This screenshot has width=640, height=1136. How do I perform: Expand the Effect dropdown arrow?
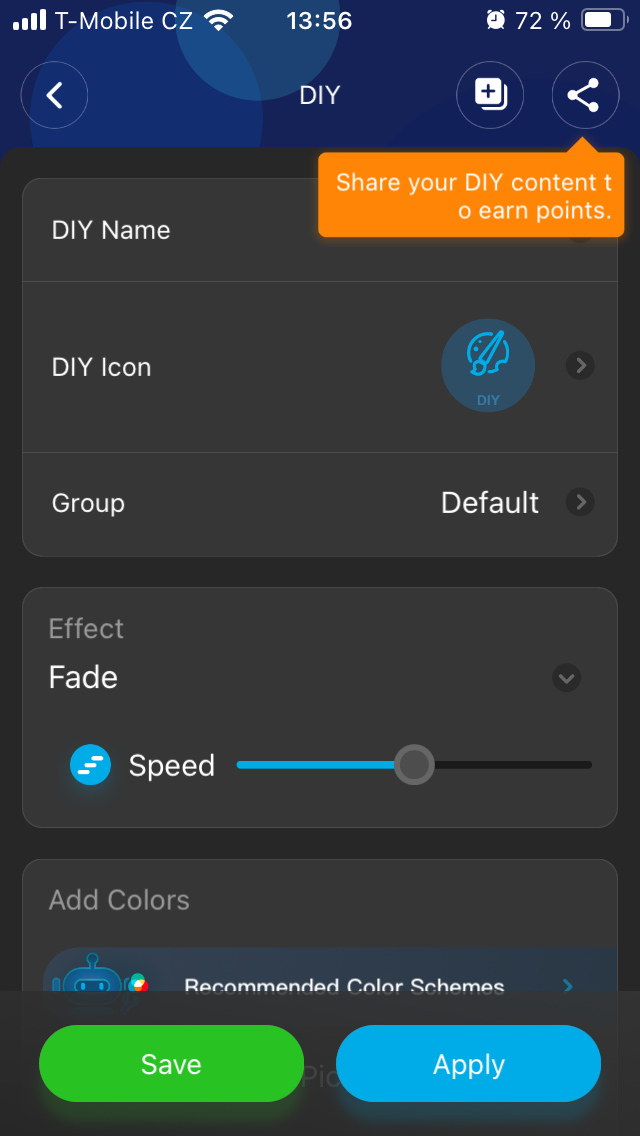(x=567, y=678)
